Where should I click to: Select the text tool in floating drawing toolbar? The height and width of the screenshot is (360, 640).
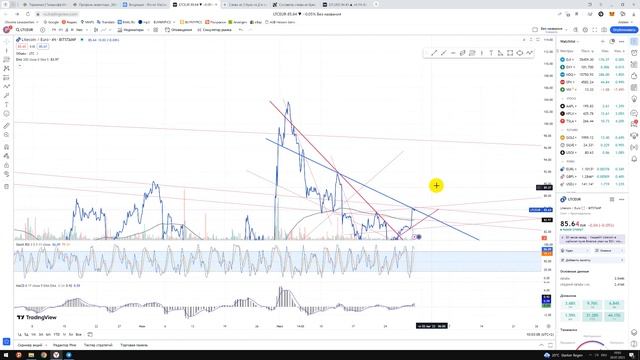(x=491, y=53)
